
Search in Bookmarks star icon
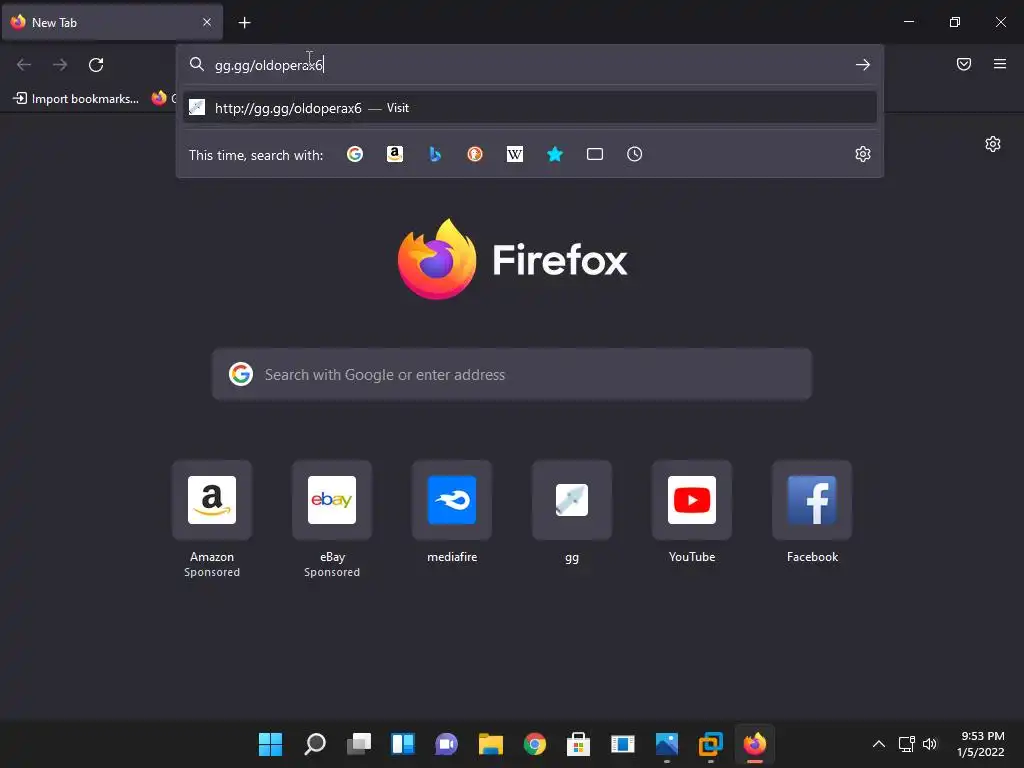[554, 154]
